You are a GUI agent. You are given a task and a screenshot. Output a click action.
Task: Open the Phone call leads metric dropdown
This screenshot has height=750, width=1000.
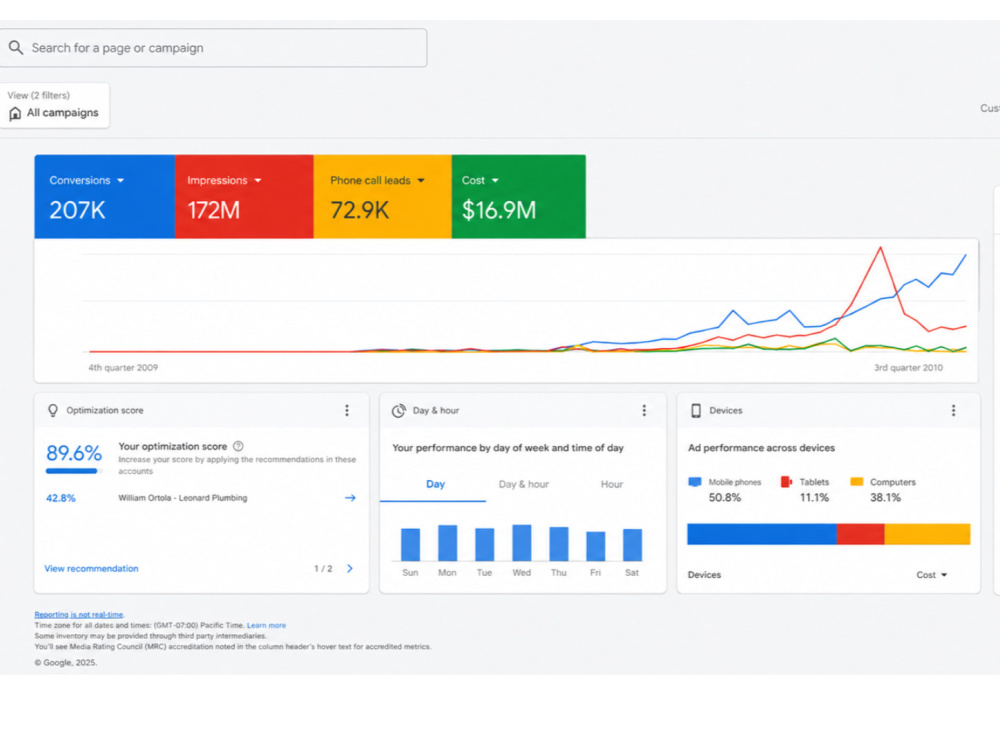[421, 180]
